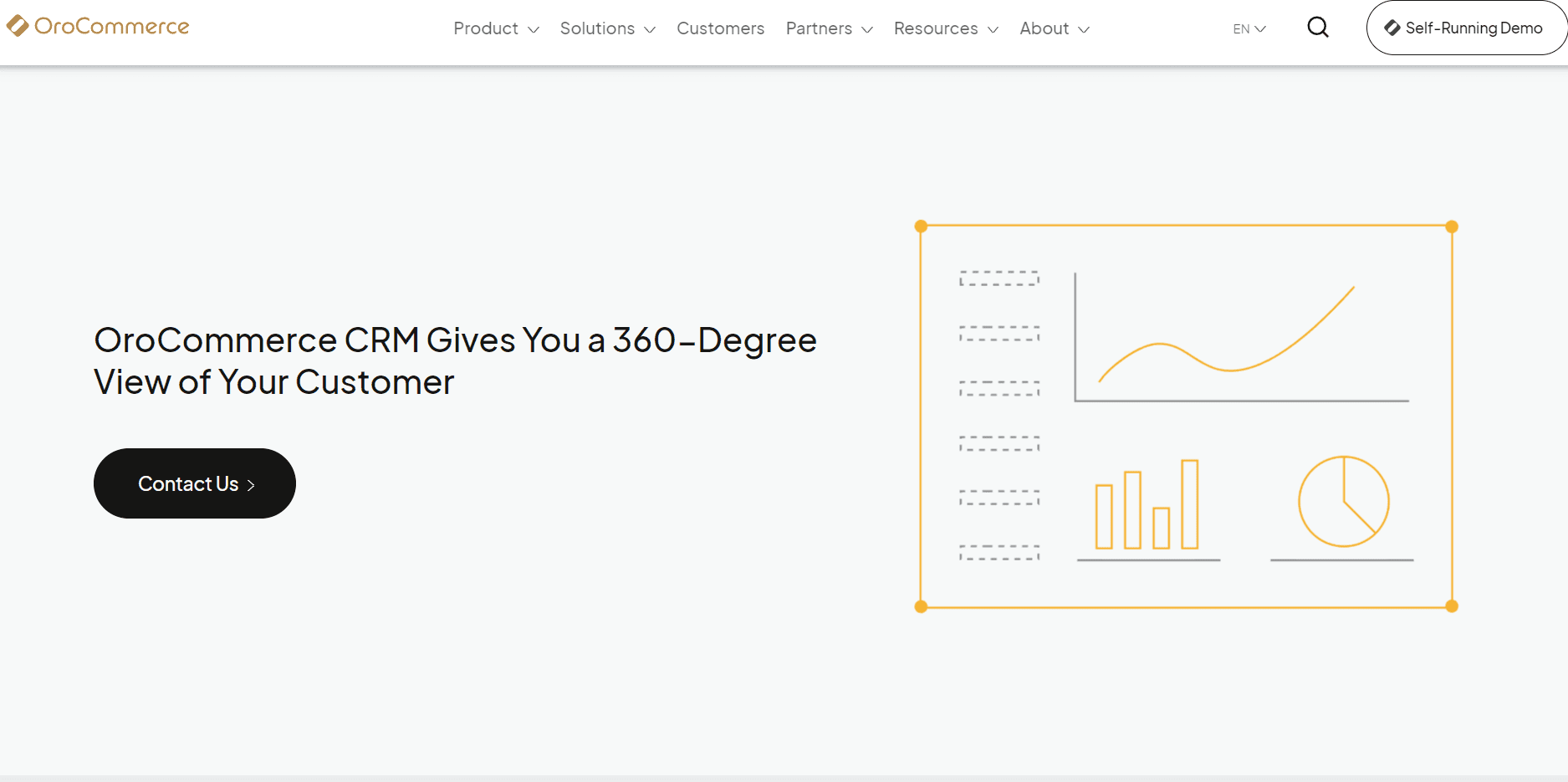1568x782 pixels.
Task: Click the pie chart illustration icon
Action: [1343, 502]
